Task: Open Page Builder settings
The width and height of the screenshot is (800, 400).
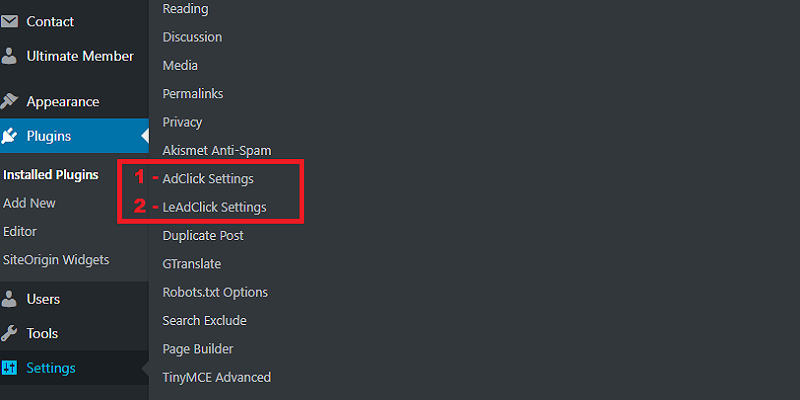Action: 198,349
